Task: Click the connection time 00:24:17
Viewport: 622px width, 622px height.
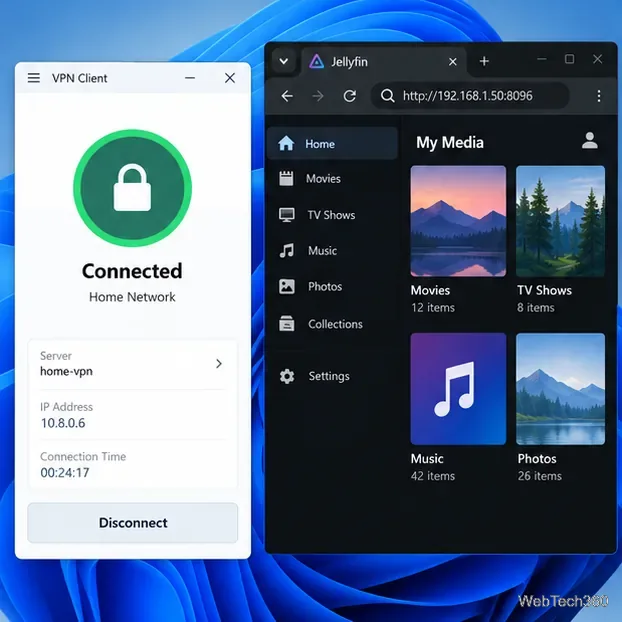Action: 65,472
